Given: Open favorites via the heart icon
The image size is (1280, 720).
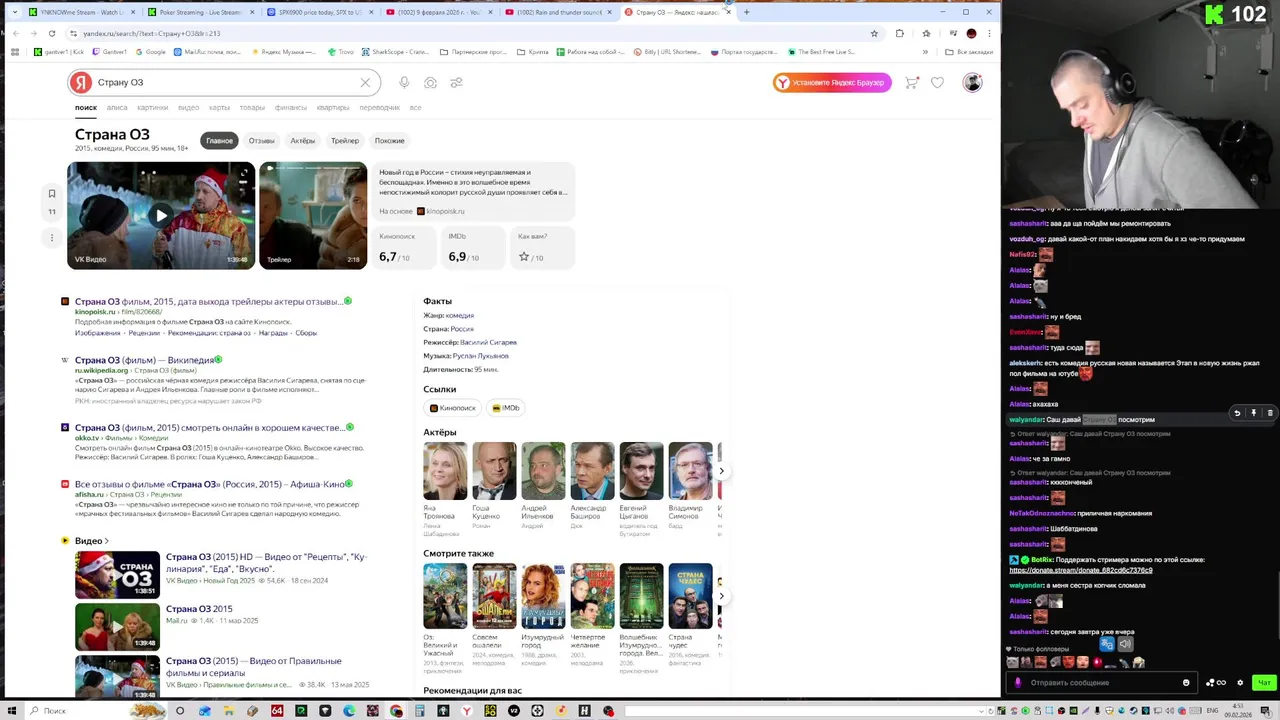Looking at the screenshot, I should point(937,83).
